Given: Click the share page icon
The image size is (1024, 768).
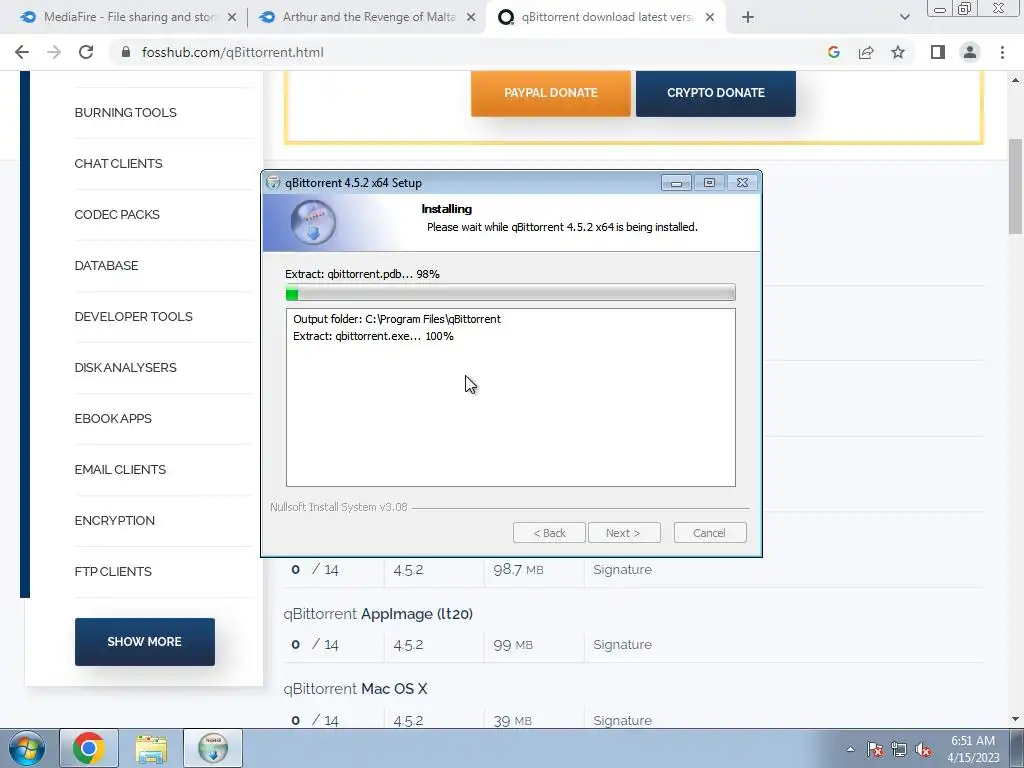Looking at the screenshot, I should pos(866,52).
